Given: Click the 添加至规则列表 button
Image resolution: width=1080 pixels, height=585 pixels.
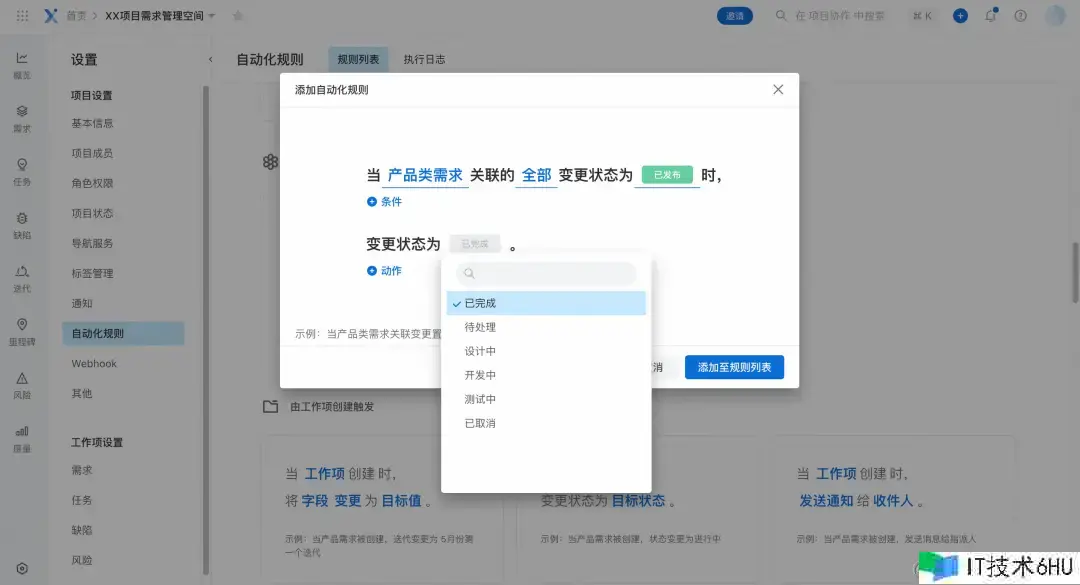Looking at the screenshot, I should pyautogui.click(x=734, y=367).
